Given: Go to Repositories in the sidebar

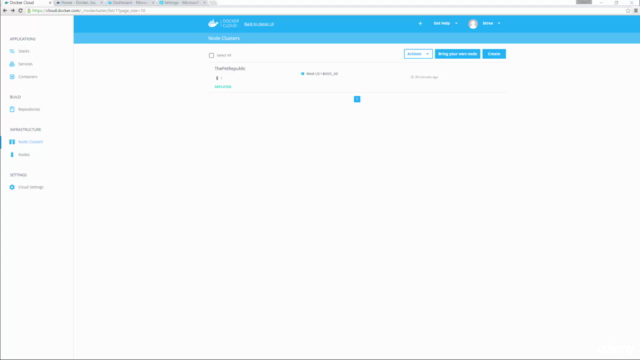Looking at the screenshot, I should (29, 109).
